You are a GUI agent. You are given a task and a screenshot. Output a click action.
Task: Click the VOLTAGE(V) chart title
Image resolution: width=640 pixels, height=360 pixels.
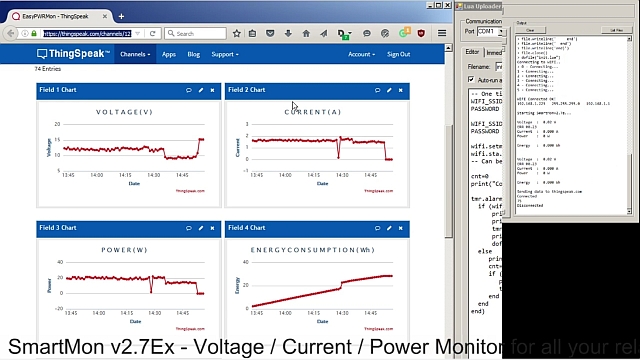pyautogui.click(x=124, y=112)
